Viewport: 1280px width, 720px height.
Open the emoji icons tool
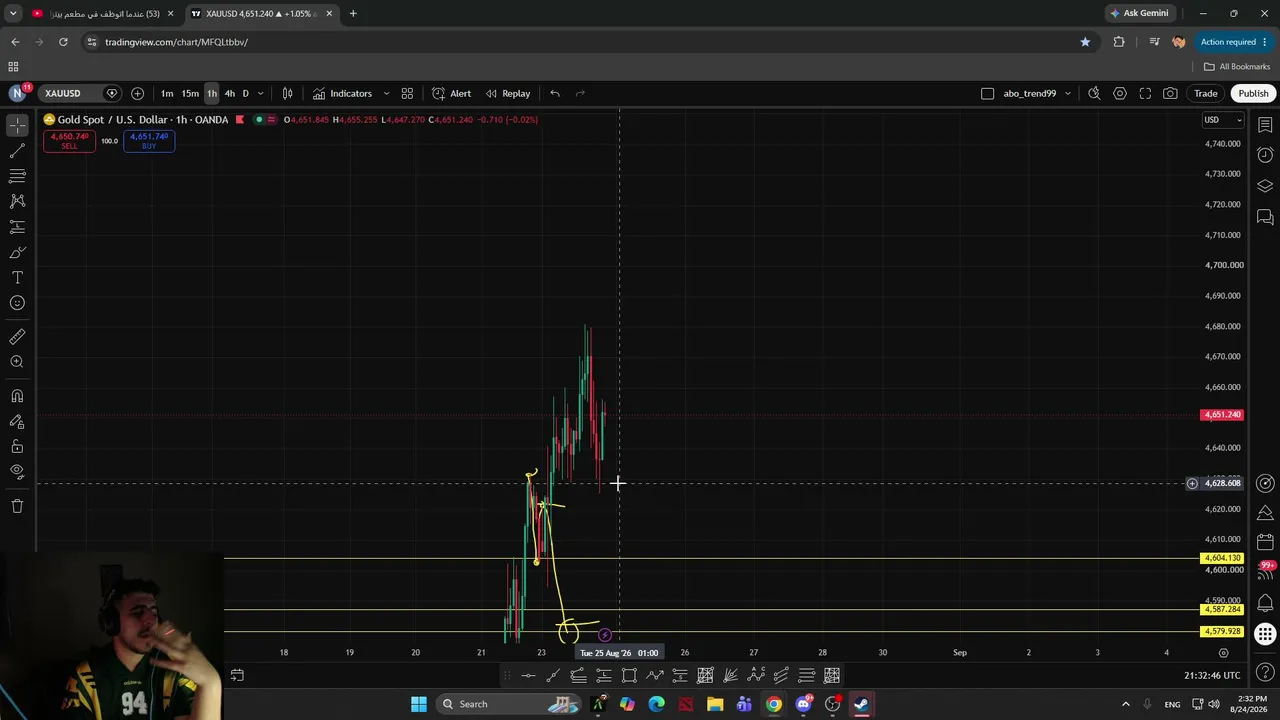click(x=17, y=303)
